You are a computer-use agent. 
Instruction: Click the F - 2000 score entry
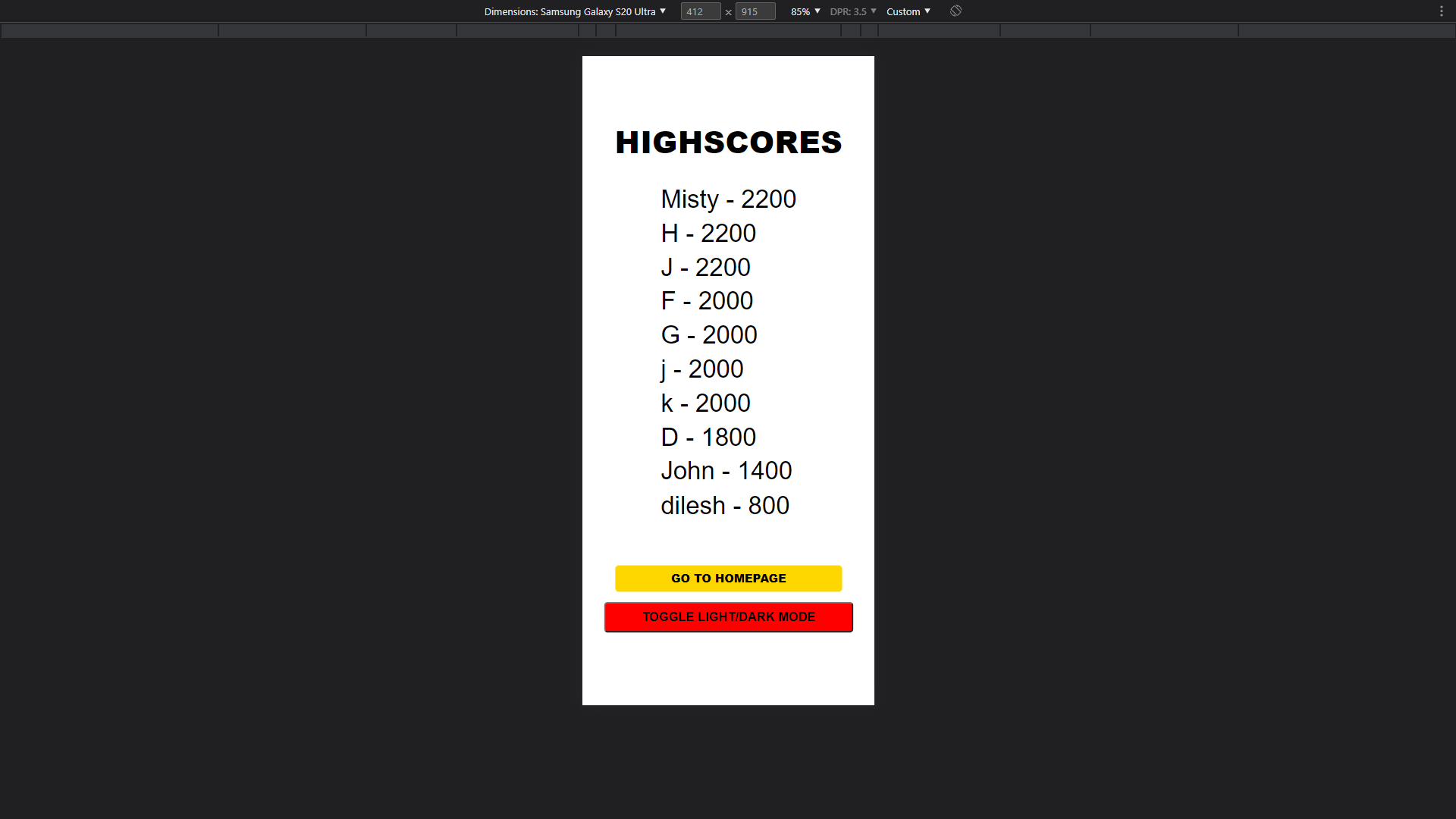click(707, 300)
